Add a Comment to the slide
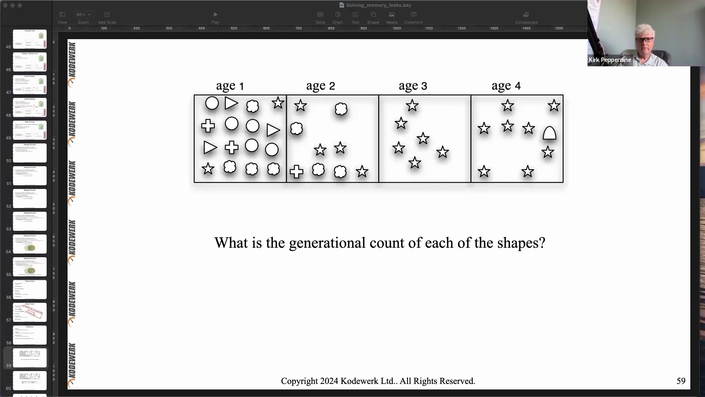Screen dimensions: 705x397 pyautogui.click(x=413, y=18)
